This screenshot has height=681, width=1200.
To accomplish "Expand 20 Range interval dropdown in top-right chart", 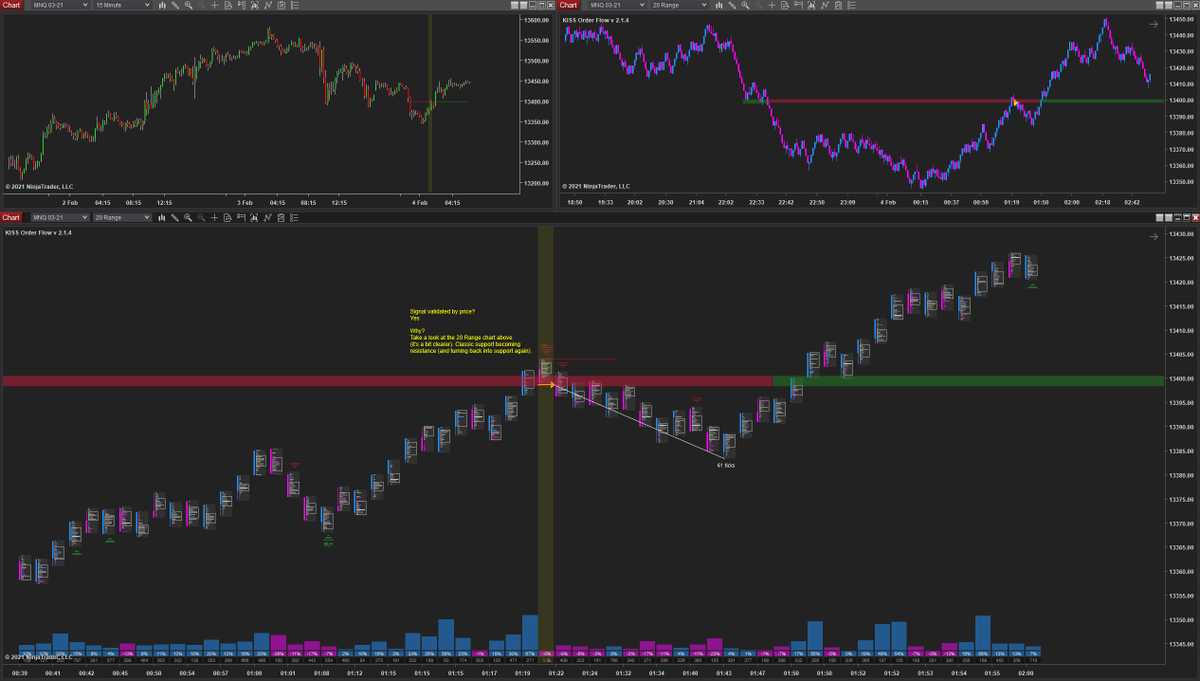I will [679, 5].
